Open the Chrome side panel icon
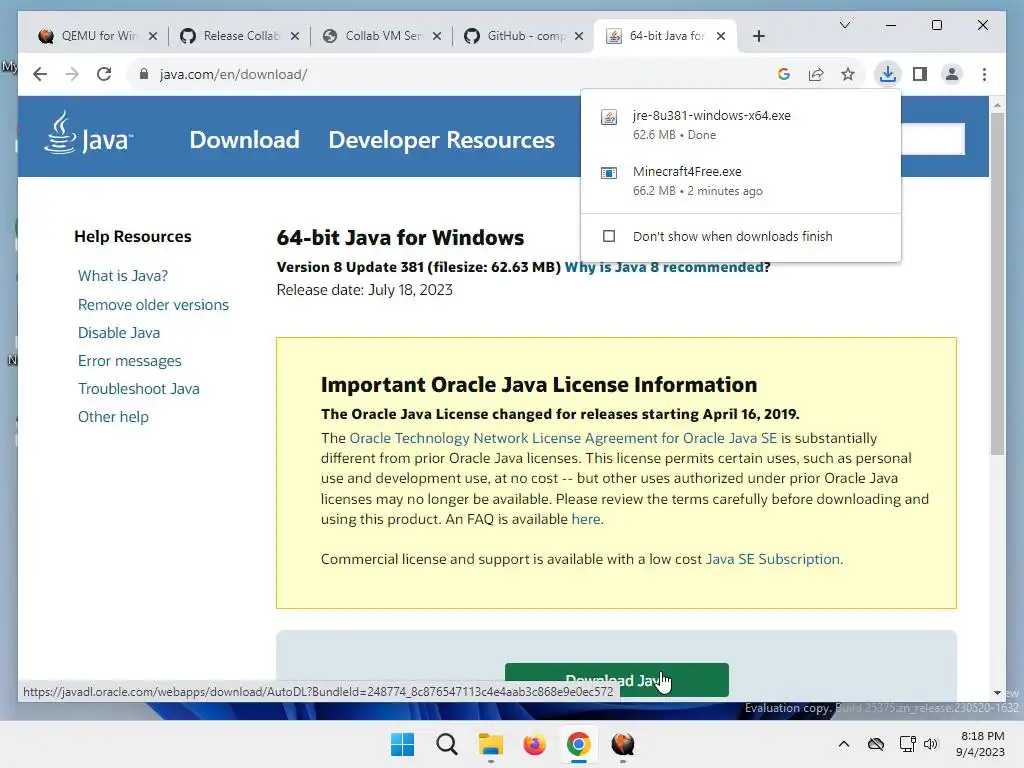 (x=920, y=74)
